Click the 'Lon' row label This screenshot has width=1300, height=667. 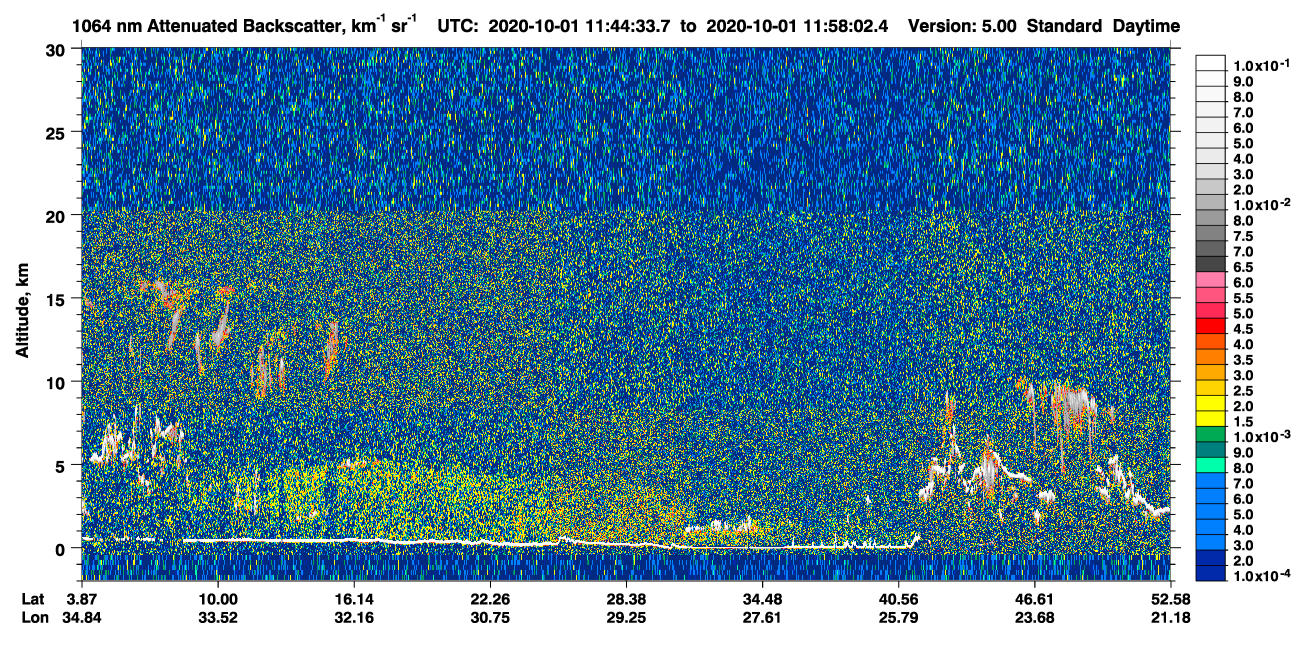[34, 617]
